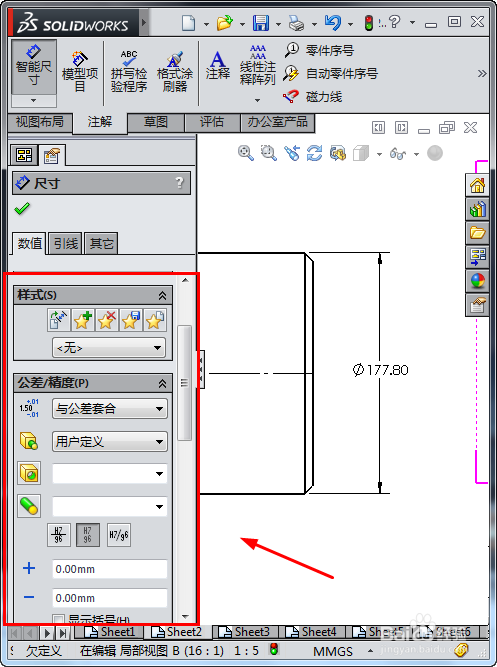Image resolution: width=497 pixels, height=667 pixels.
Task: Open an existing file
Action: (x=225, y=23)
